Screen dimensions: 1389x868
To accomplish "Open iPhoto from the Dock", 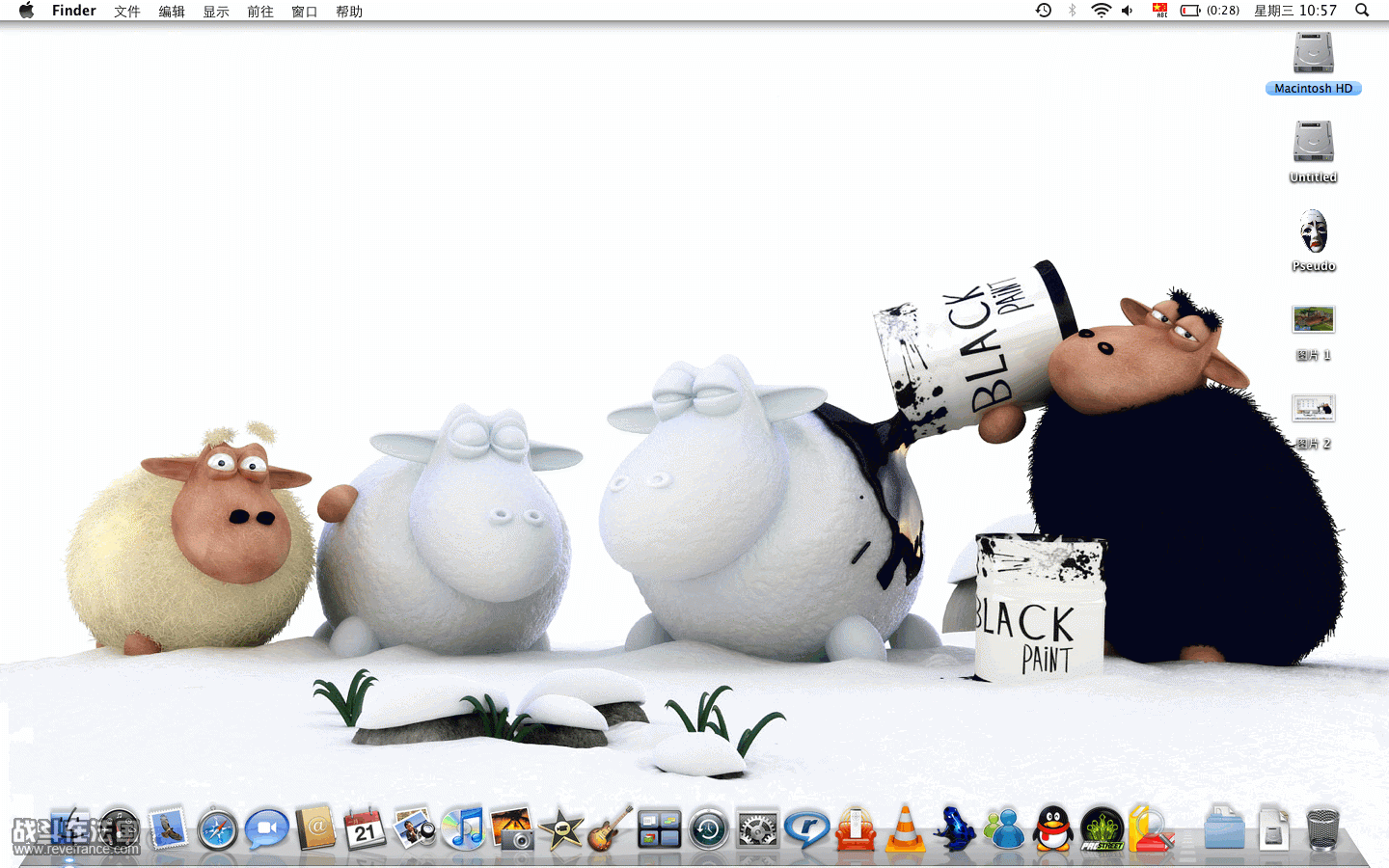I will 512,828.
